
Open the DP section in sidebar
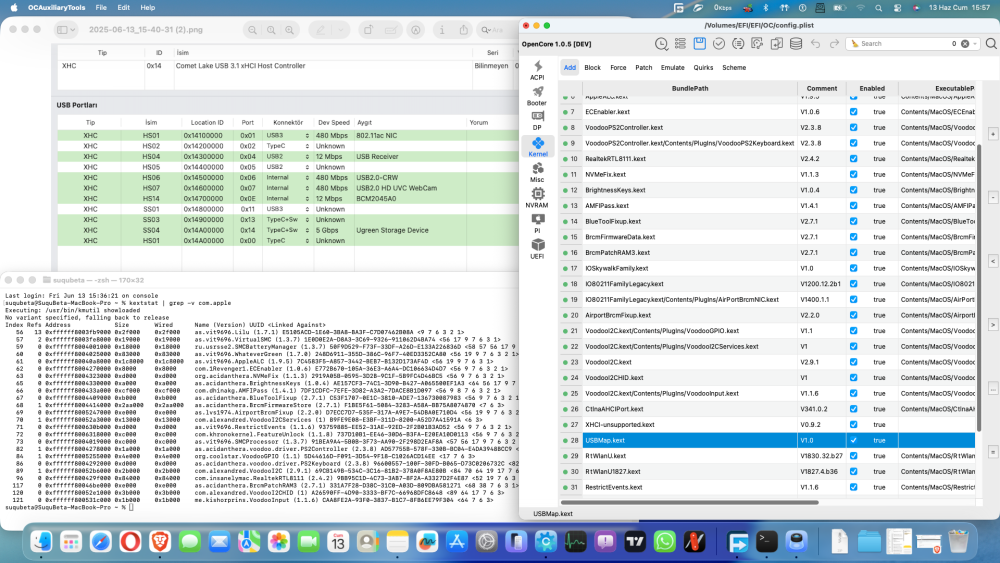[537, 121]
